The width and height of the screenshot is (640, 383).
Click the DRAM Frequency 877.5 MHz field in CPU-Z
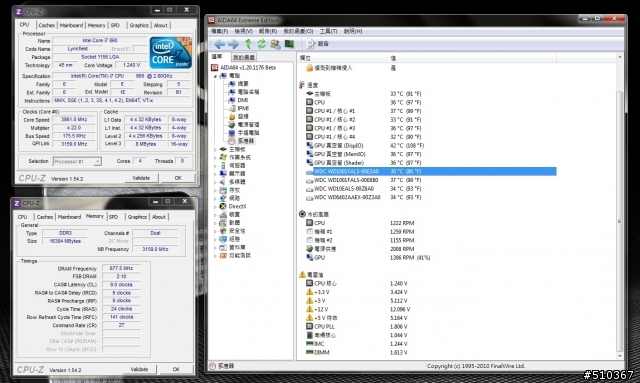121,268
